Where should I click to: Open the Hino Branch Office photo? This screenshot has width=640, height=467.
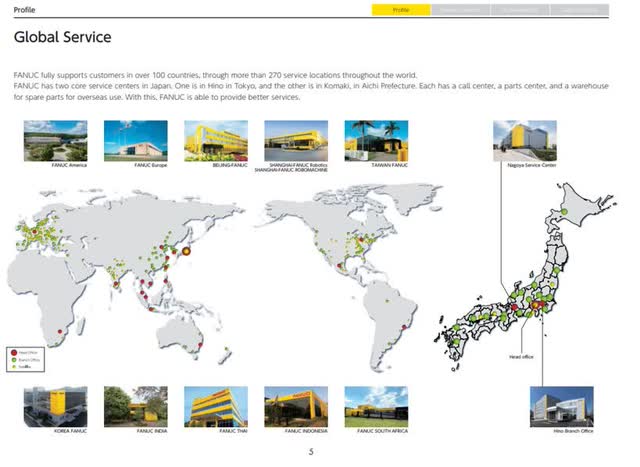coord(562,407)
